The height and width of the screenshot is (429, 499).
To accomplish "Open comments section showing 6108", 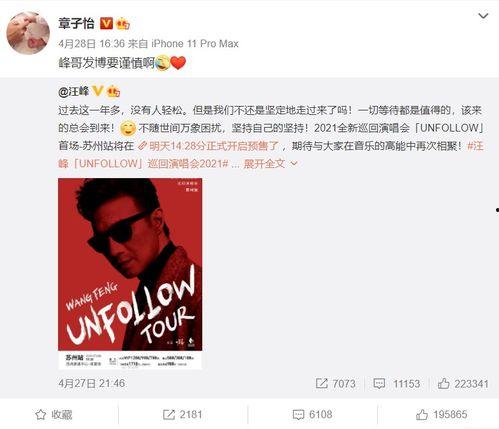I will (x=312, y=415).
